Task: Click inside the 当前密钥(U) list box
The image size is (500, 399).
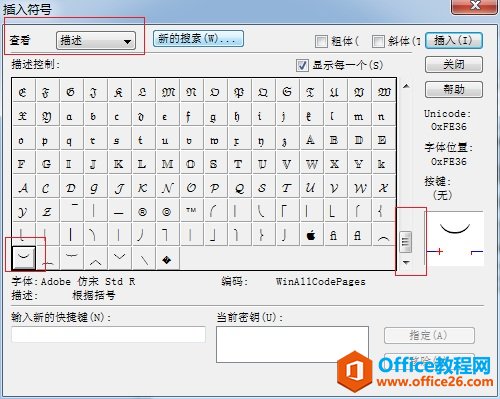Action: click(x=292, y=344)
